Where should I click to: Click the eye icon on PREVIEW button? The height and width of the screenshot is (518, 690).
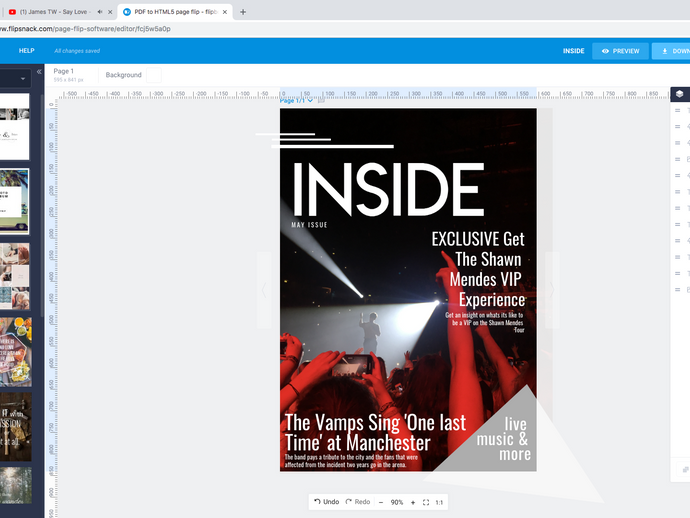(x=606, y=51)
